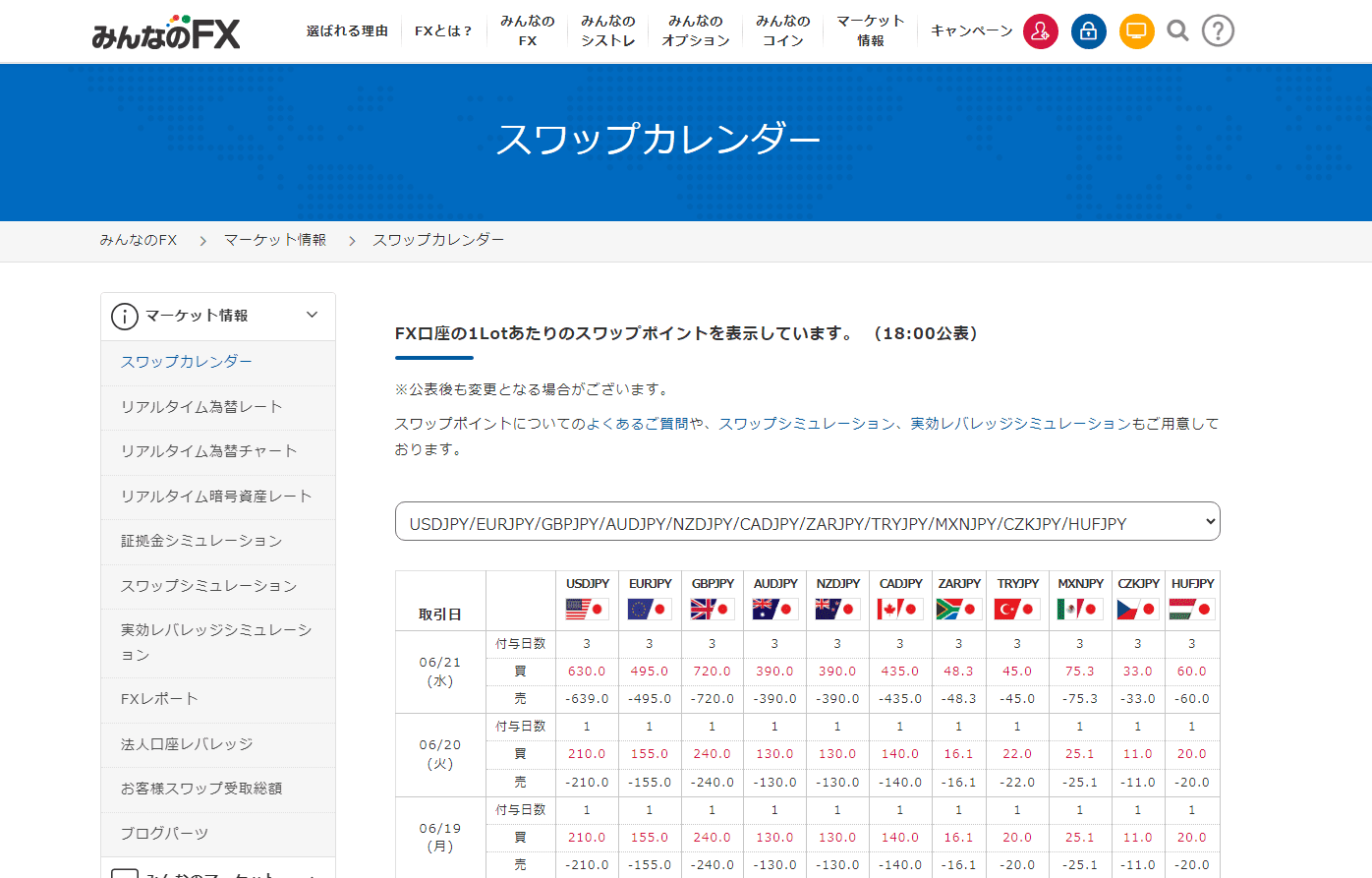
Task: Open the スワップシミュレーション inline link
Action: point(807,424)
